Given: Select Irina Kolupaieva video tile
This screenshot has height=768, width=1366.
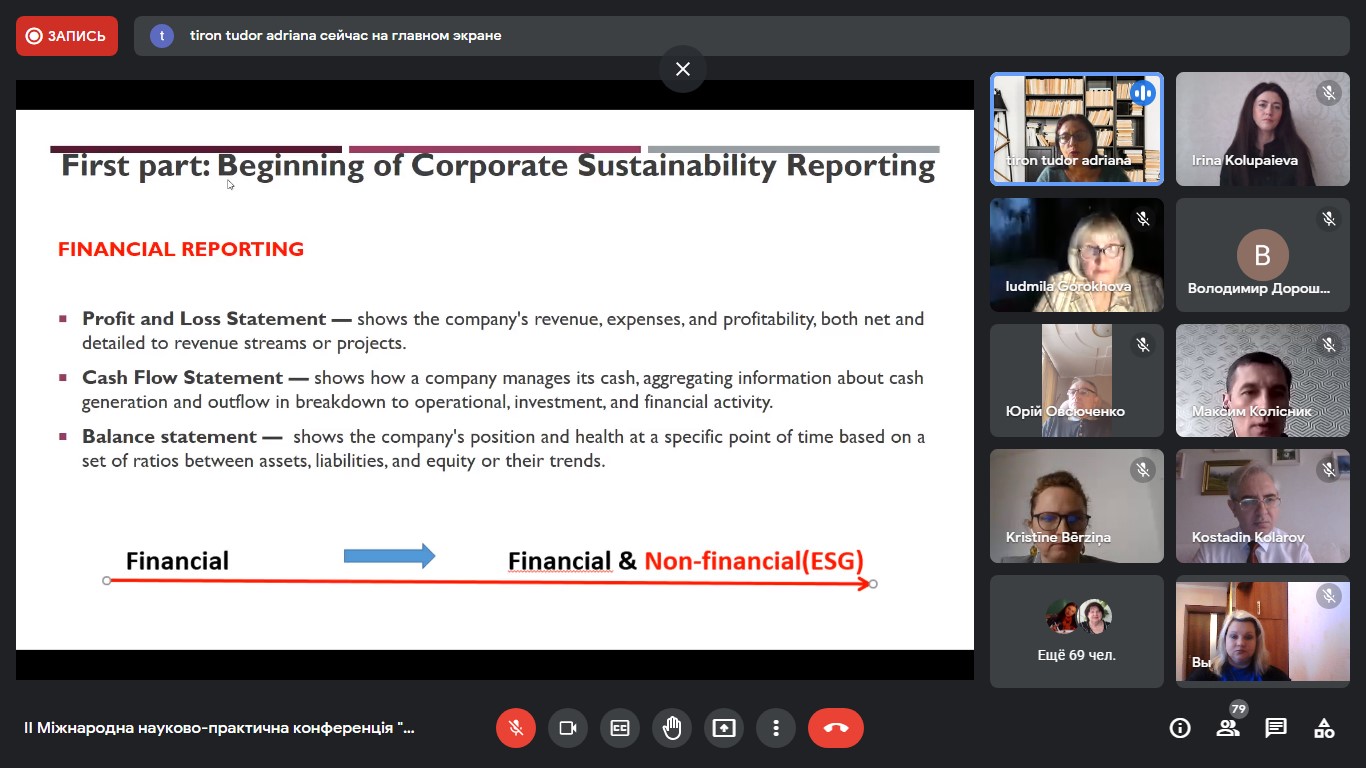Looking at the screenshot, I should (x=1262, y=129).
